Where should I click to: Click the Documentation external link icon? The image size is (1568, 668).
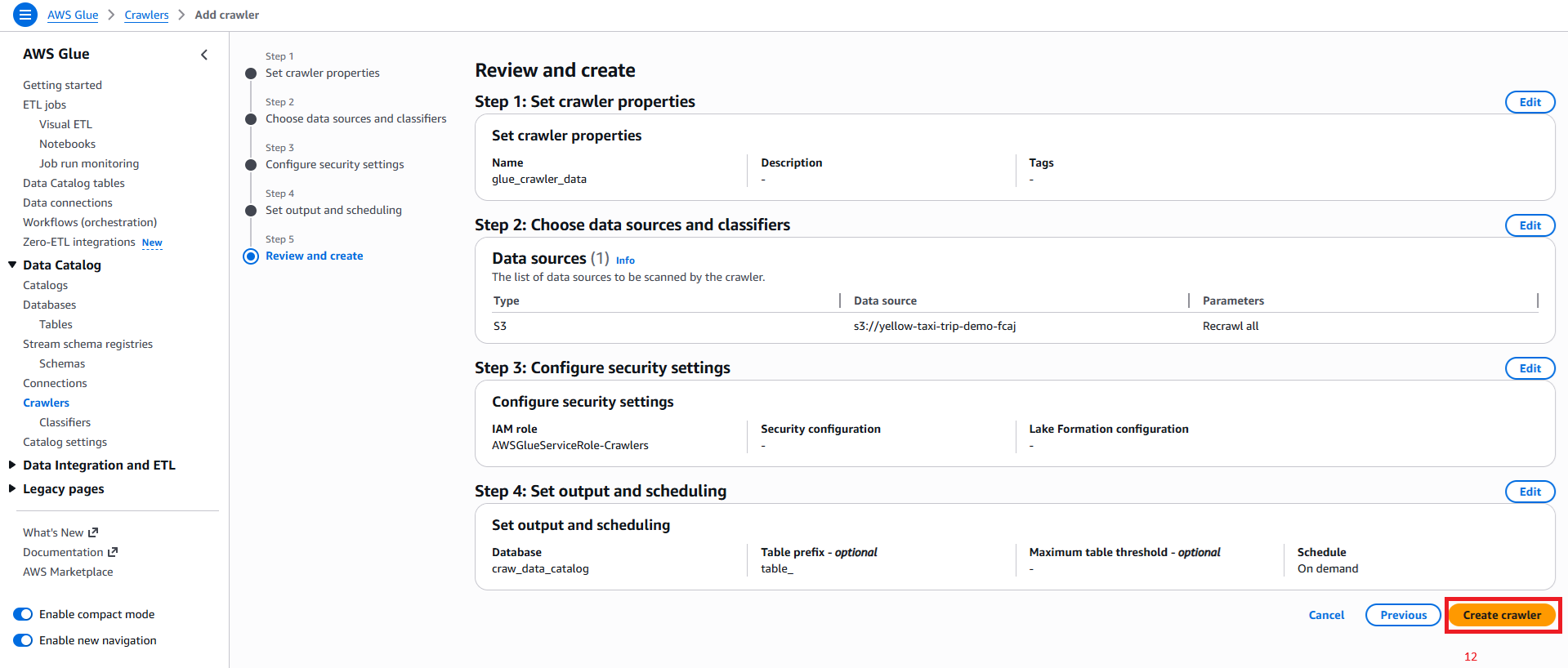pyautogui.click(x=113, y=552)
